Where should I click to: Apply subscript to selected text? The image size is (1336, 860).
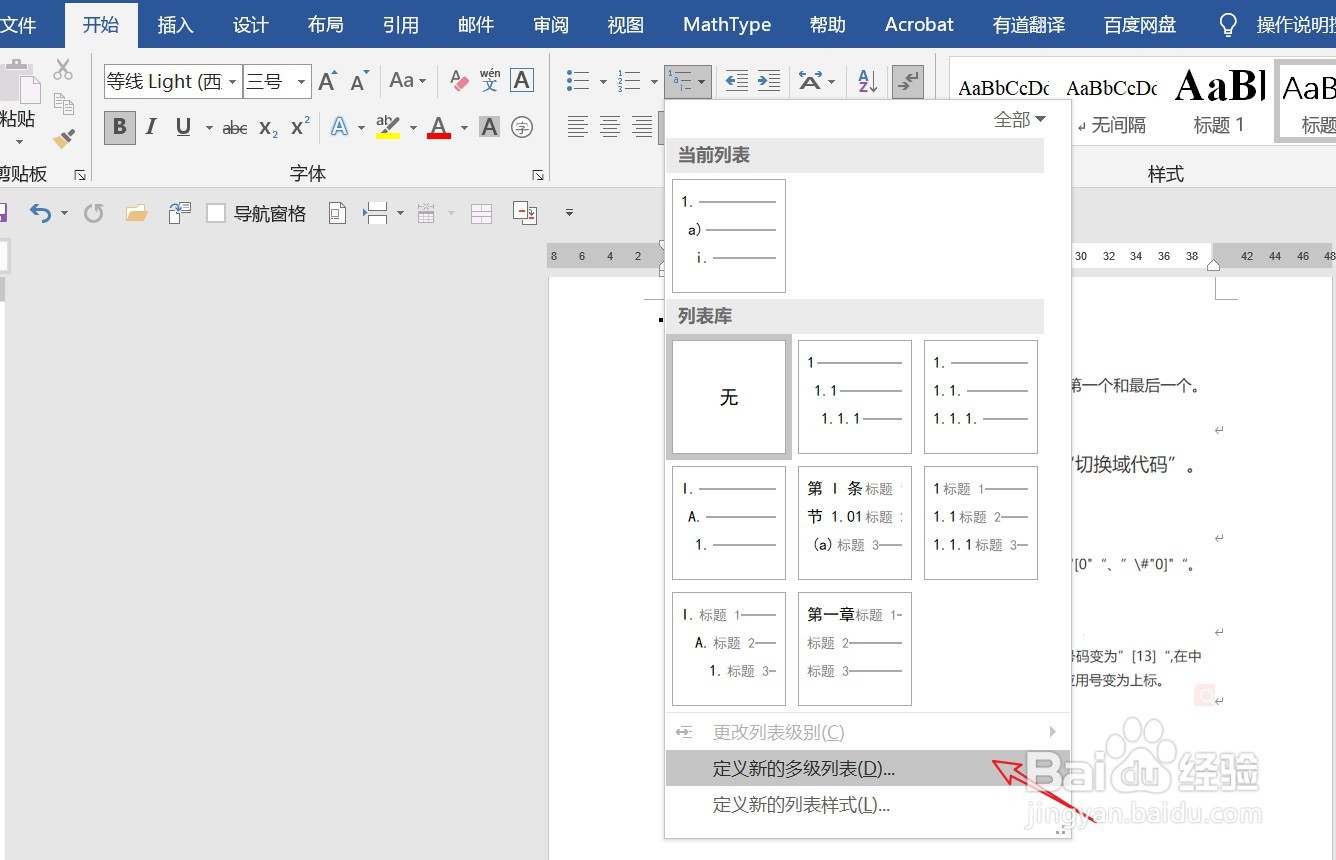click(265, 128)
